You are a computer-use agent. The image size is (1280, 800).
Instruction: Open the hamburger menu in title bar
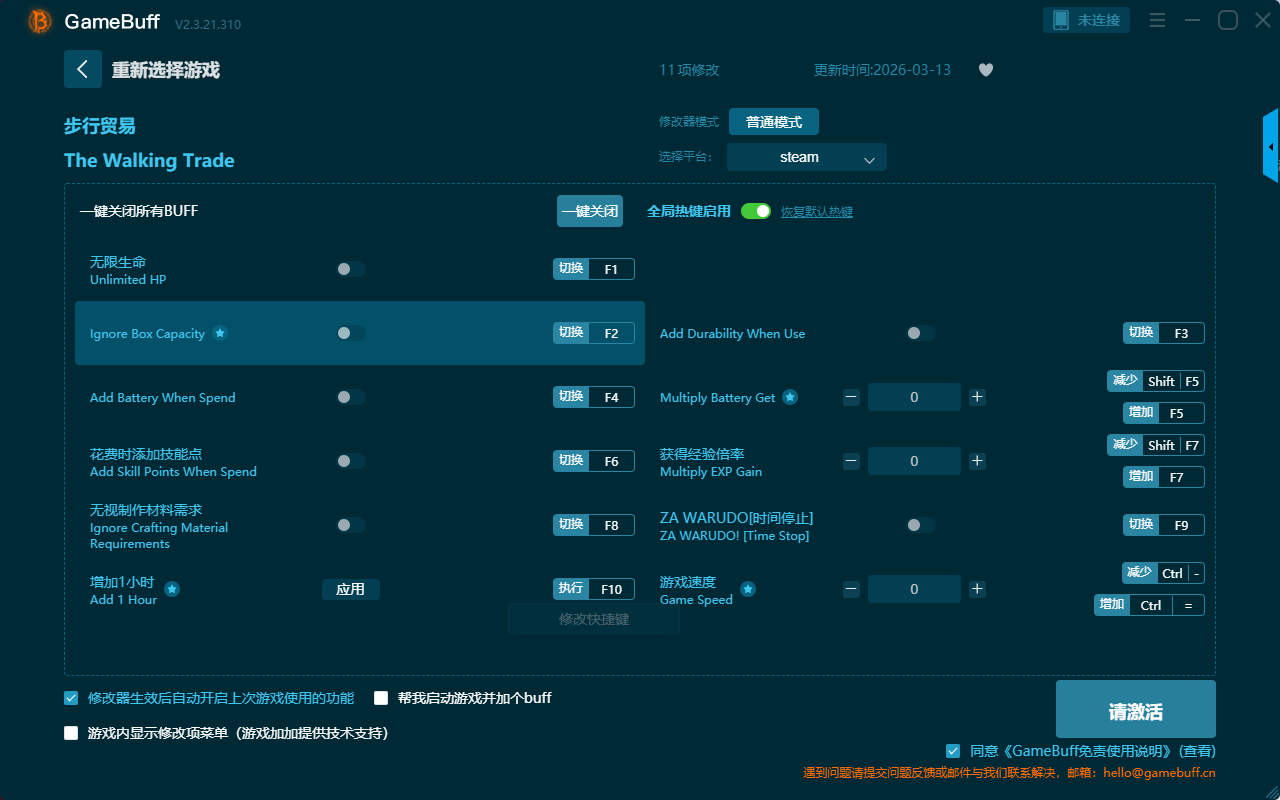[1157, 20]
